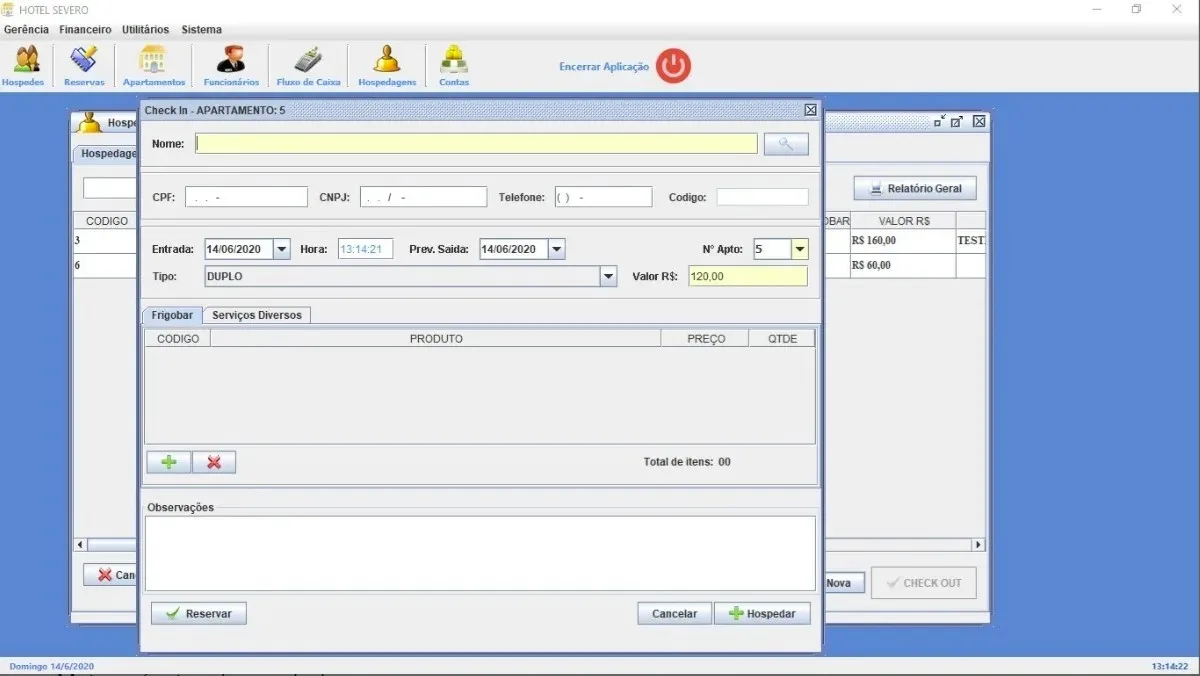Open the N° Apto dropdown

point(800,249)
